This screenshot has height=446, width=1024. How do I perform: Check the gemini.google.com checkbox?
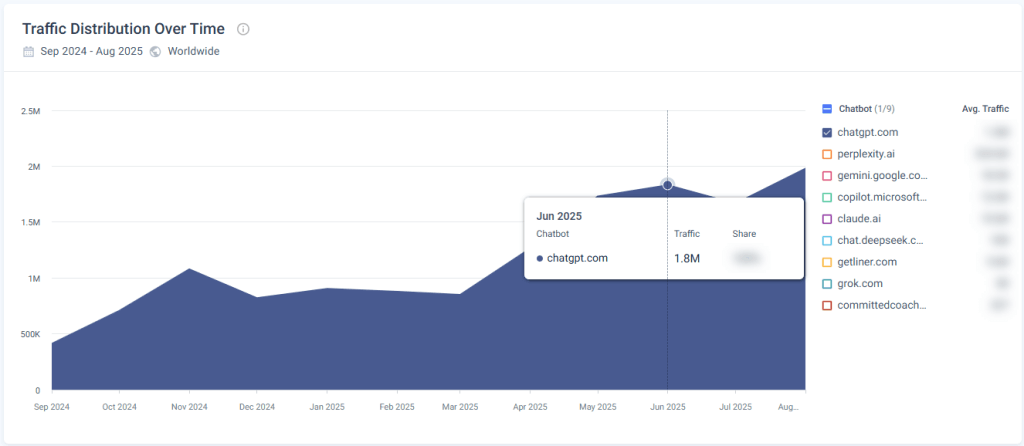[x=827, y=176]
